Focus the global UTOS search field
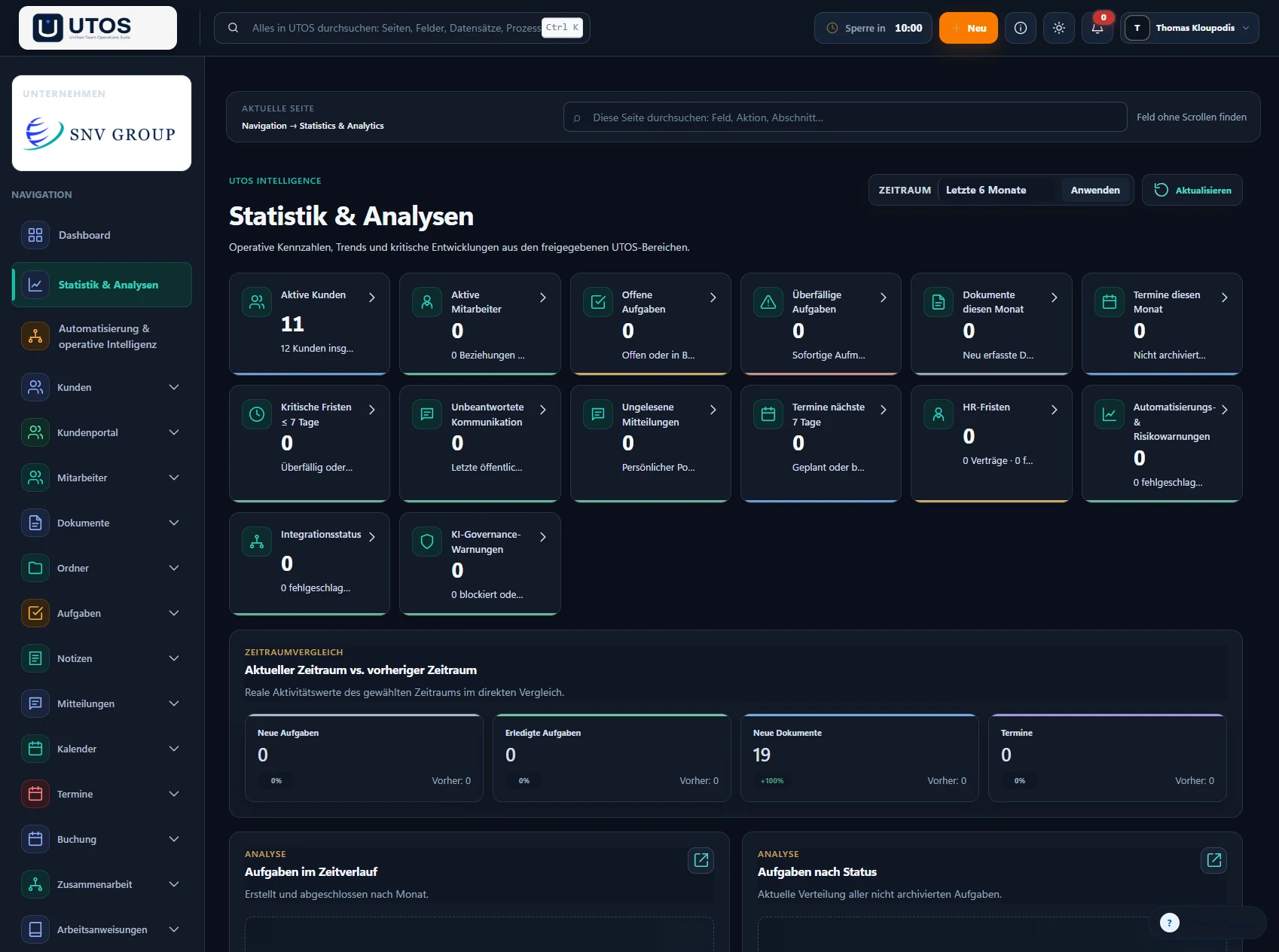 tap(402, 28)
